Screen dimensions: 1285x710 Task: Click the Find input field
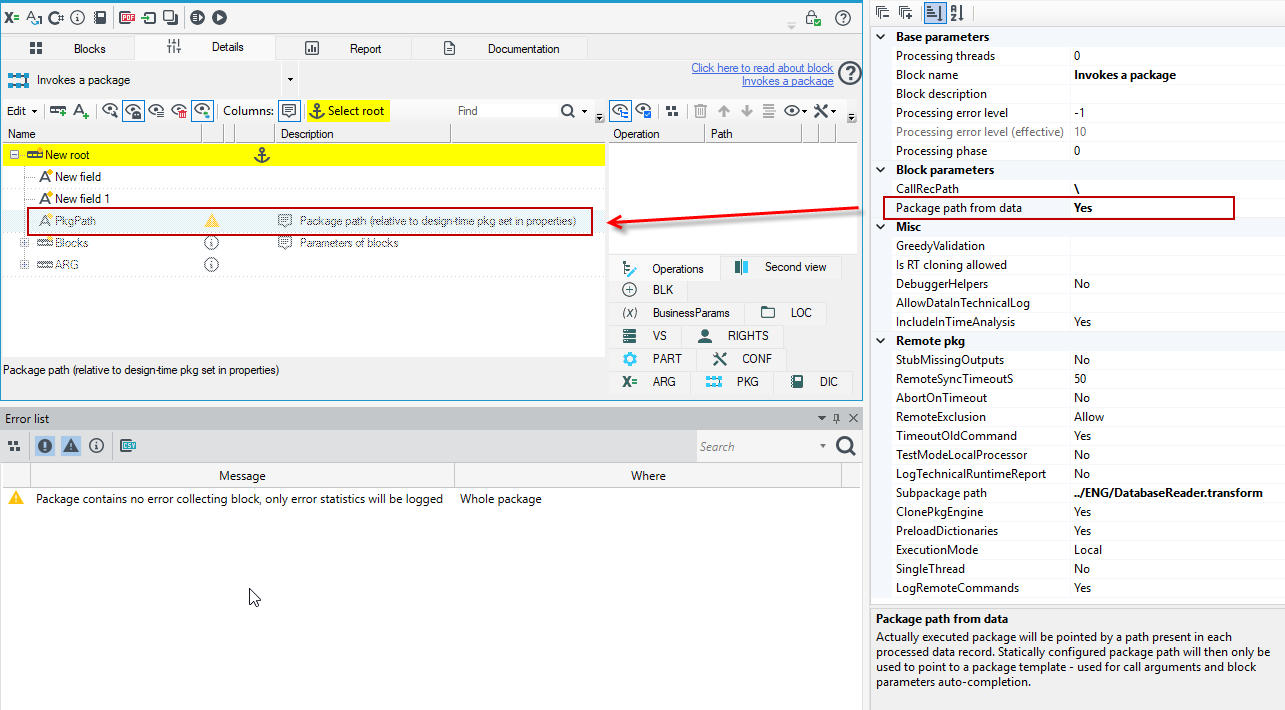click(x=506, y=111)
